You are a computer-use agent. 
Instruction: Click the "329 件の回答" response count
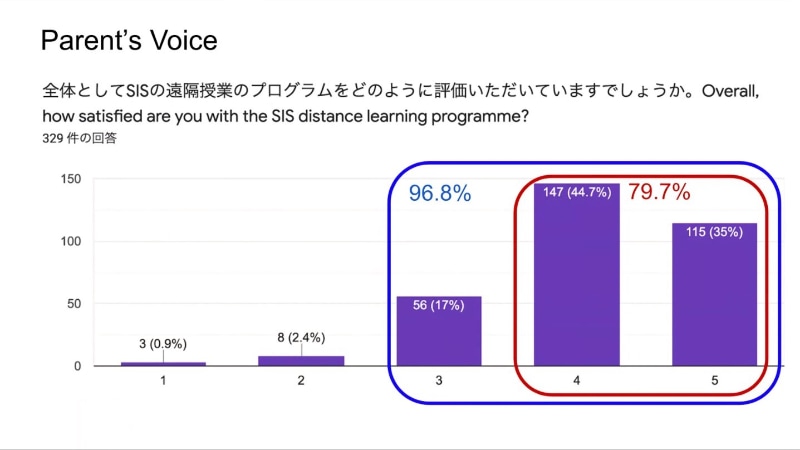click(x=80, y=139)
